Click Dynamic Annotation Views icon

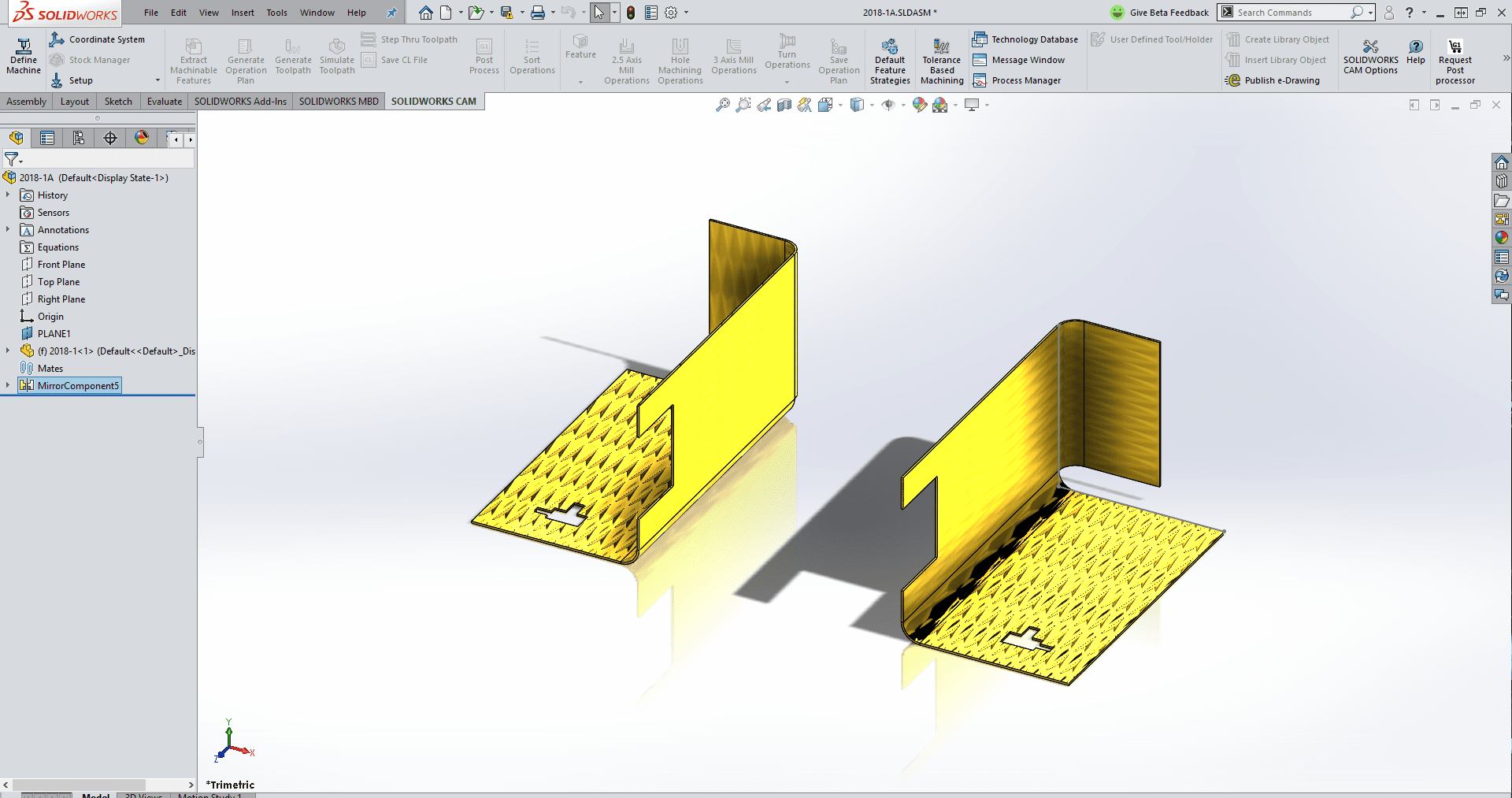point(804,105)
